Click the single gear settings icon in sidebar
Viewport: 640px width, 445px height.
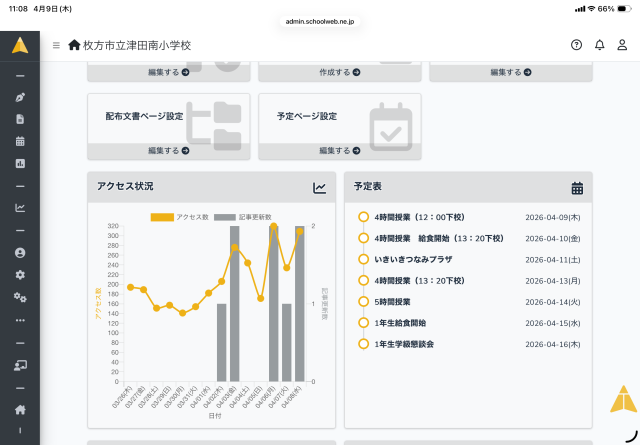click(20, 275)
